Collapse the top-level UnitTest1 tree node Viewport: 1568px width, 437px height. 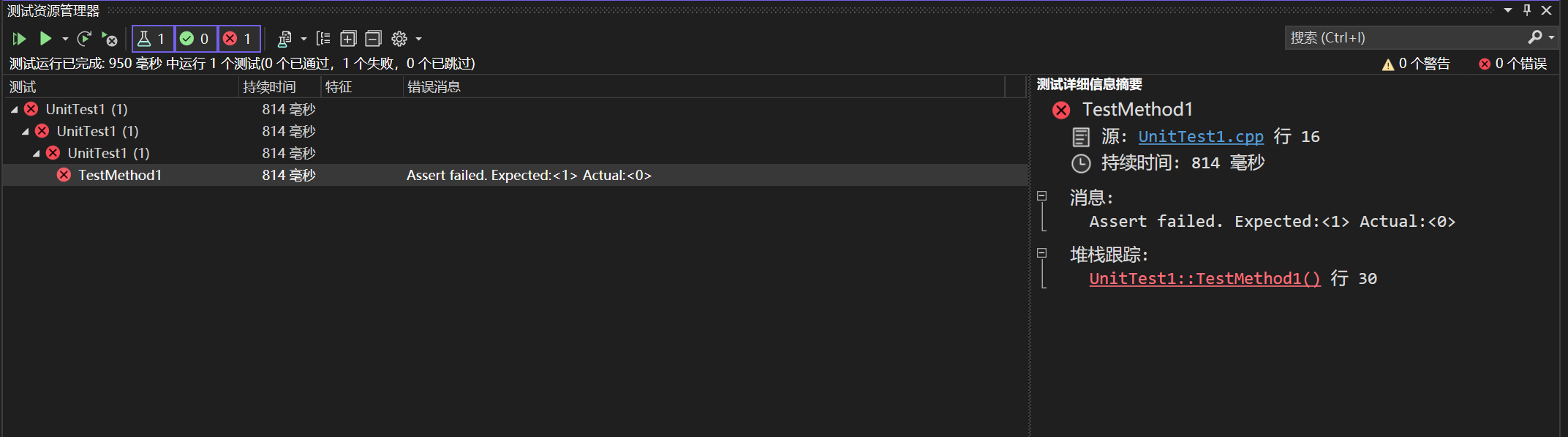(14, 110)
